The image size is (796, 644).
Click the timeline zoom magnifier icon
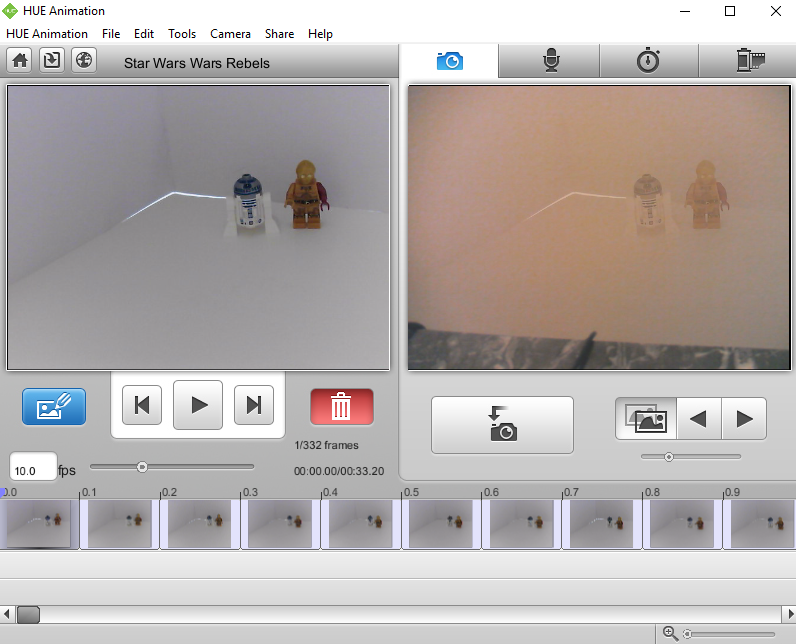(x=671, y=633)
